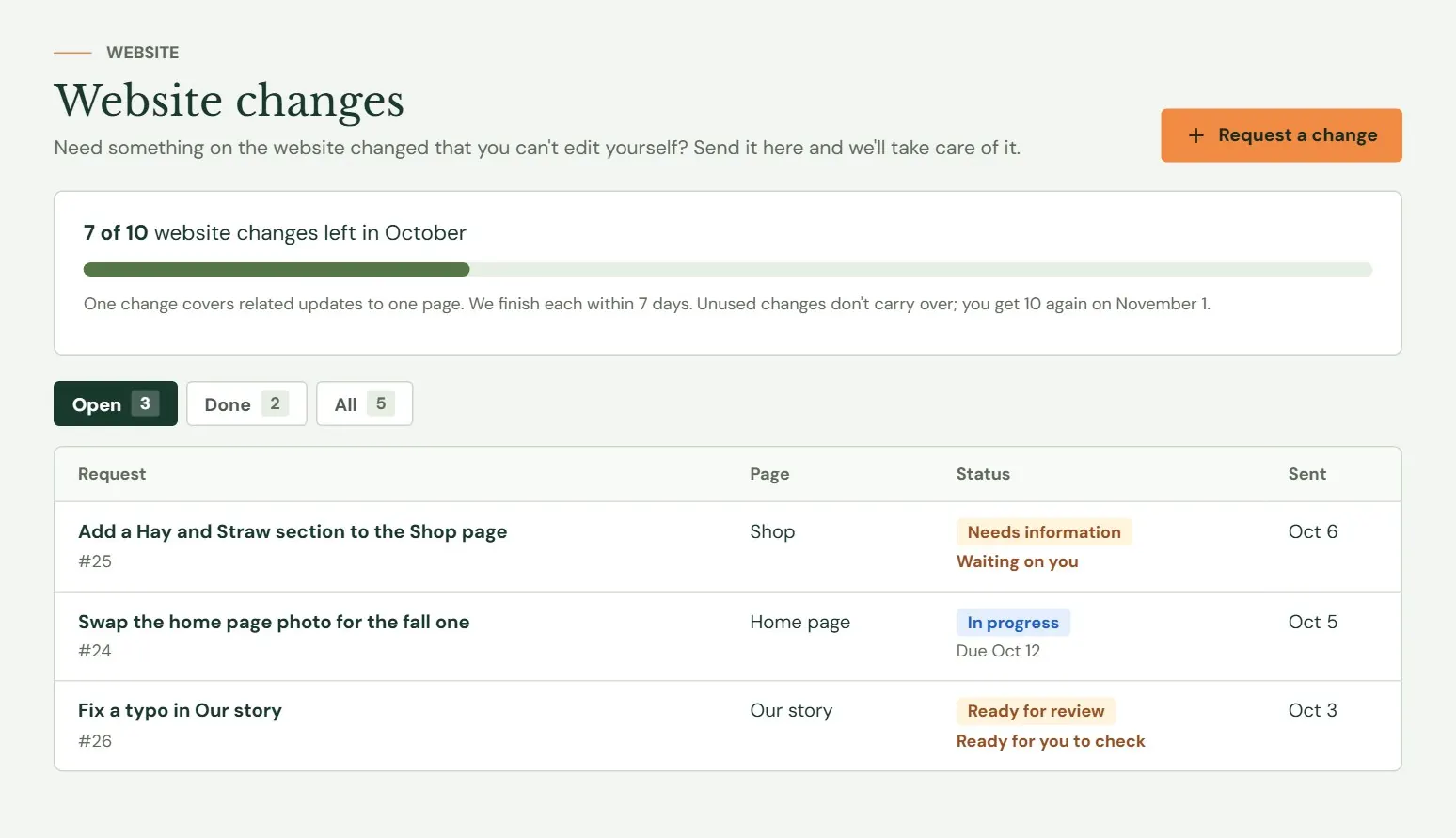Show the All requests tab
The height and width of the screenshot is (838, 1456).
point(364,403)
